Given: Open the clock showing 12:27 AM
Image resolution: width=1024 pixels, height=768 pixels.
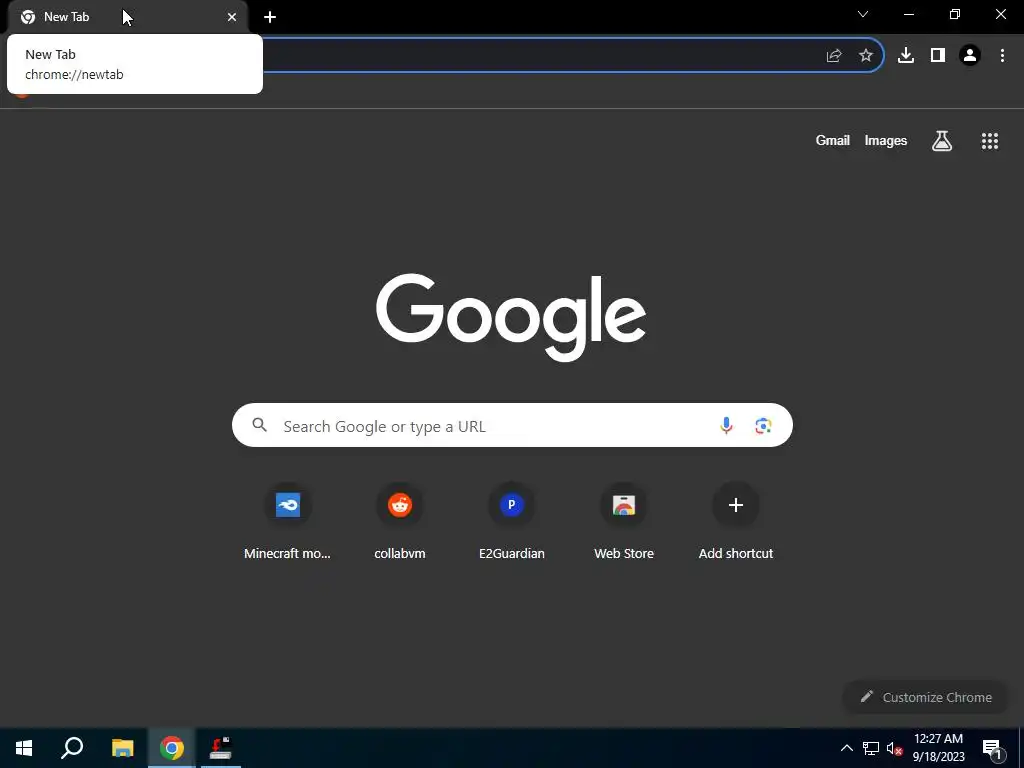Looking at the screenshot, I should point(938,748).
